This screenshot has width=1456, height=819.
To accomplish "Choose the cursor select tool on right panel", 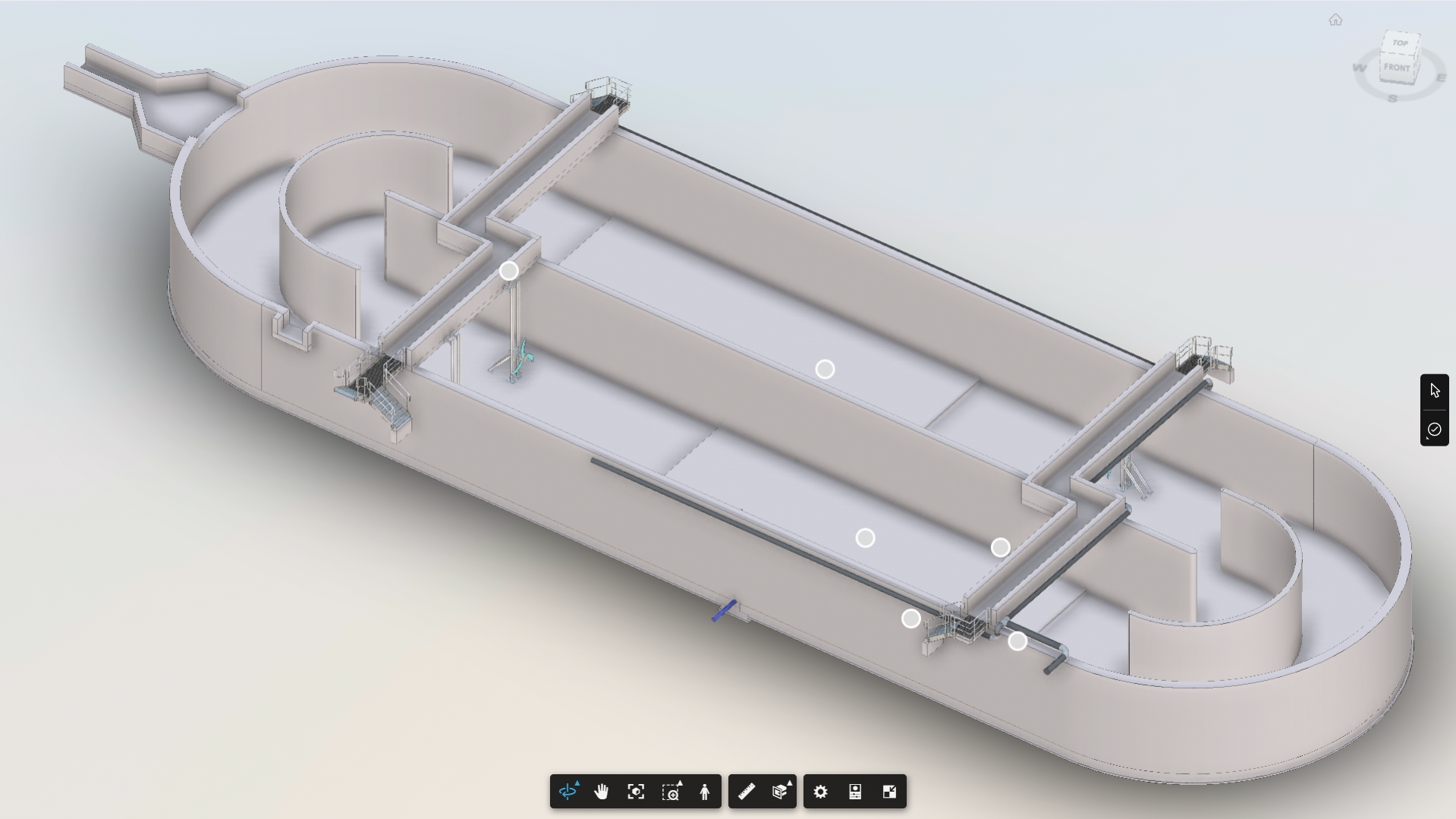I will click(1435, 391).
